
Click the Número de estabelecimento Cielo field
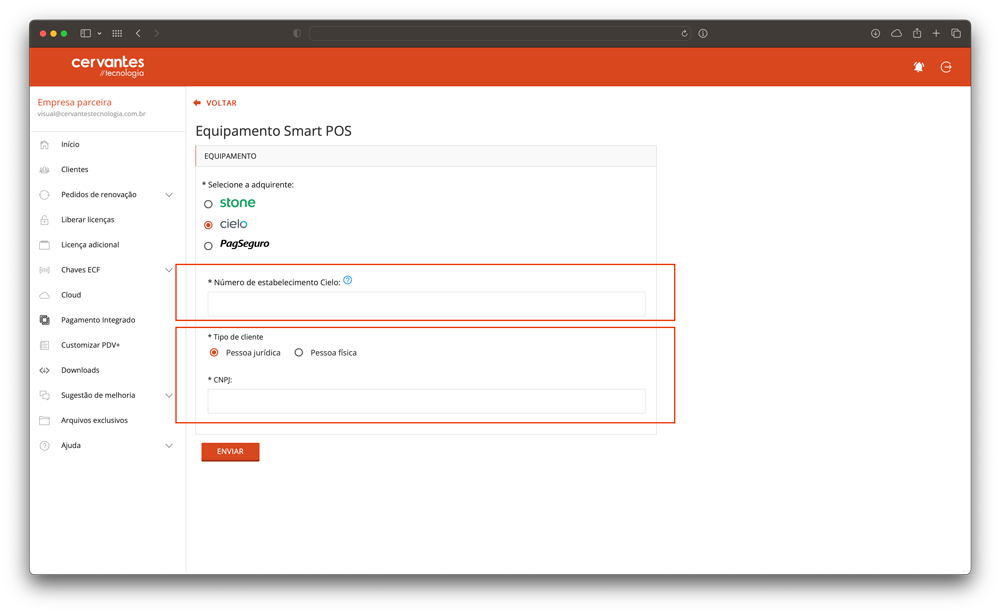(x=426, y=304)
